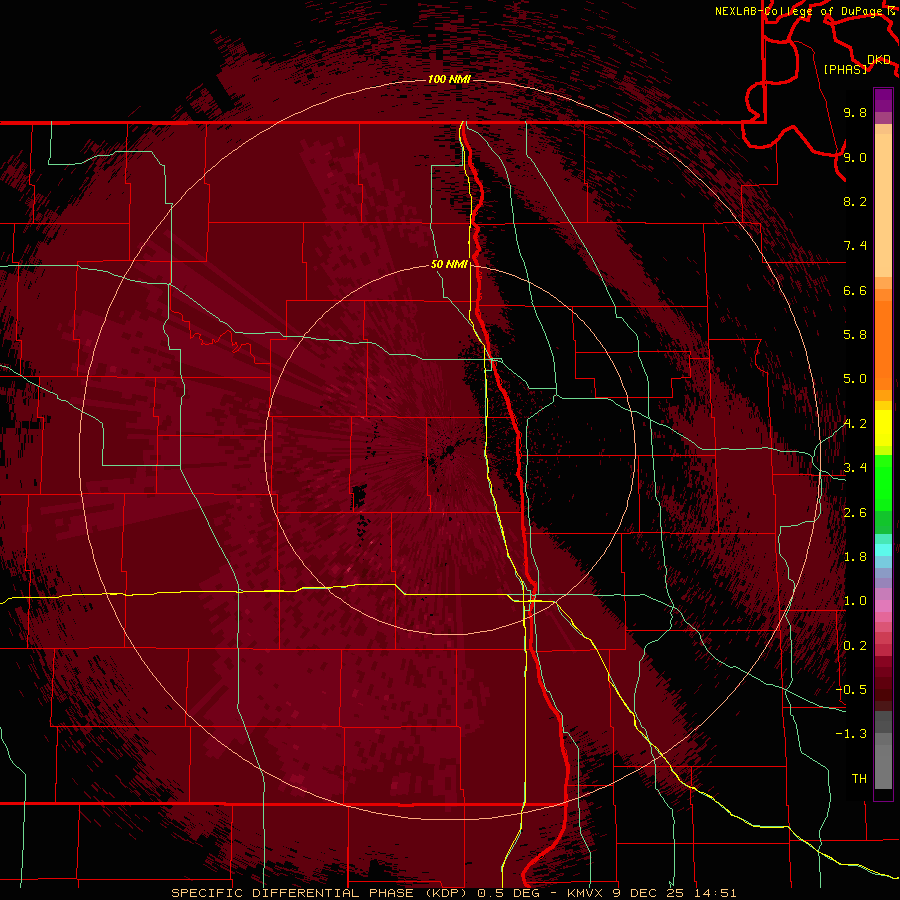Viewport: 900px width, 900px height.
Task: Click the 1.8 value on the scale
Action: 855,557
